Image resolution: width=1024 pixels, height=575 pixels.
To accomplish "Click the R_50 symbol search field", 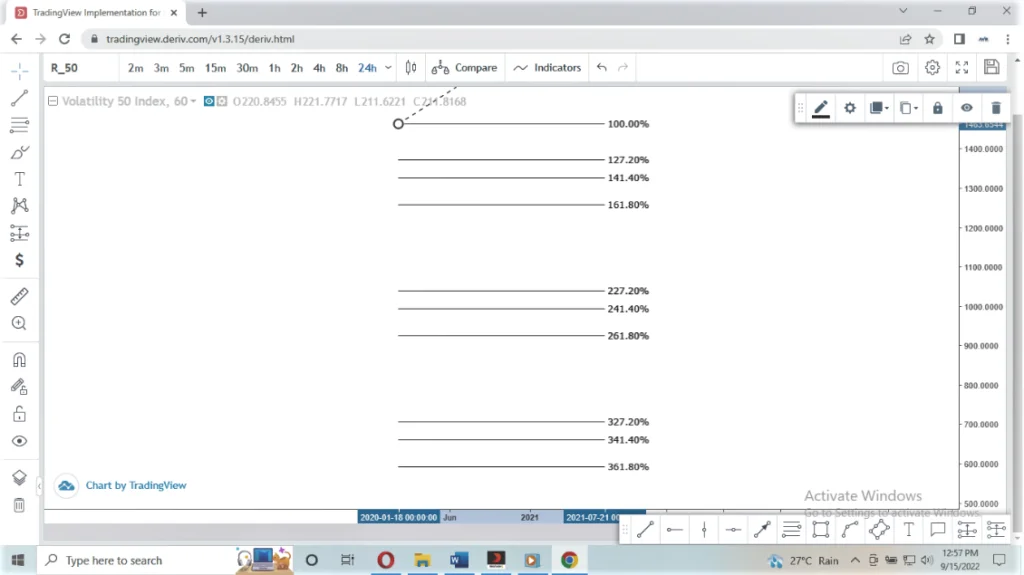I will coord(81,68).
